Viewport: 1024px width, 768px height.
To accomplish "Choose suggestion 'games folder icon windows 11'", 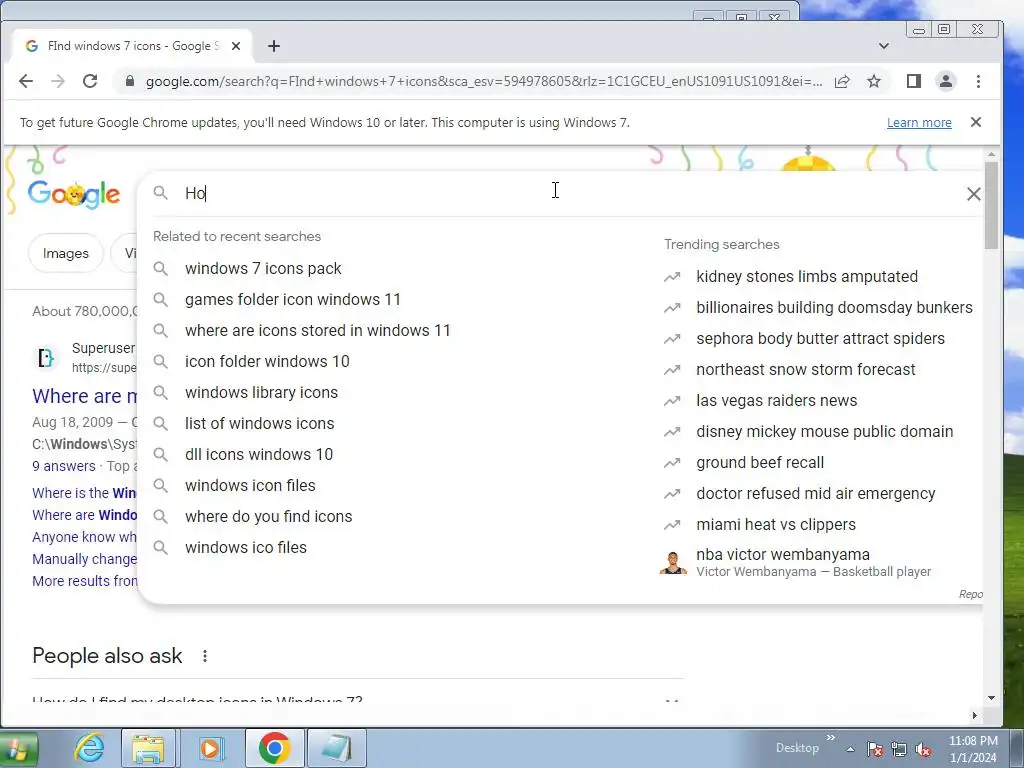I will pos(293,300).
